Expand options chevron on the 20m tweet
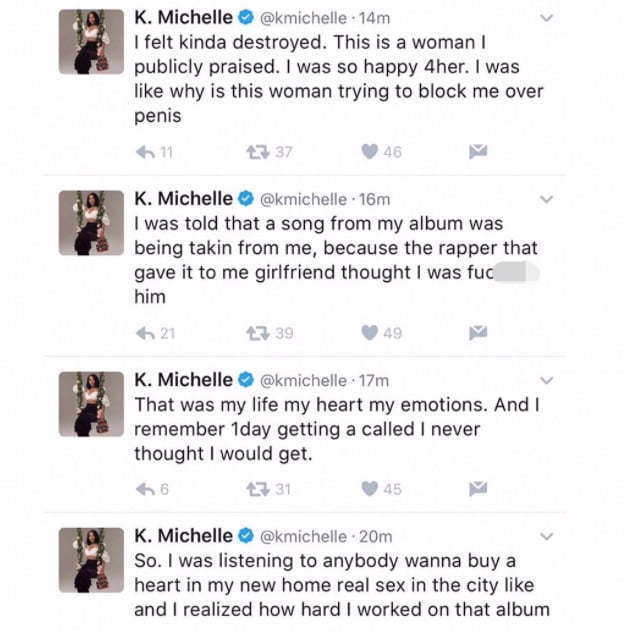 pyautogui.click(x=546, y=537)
